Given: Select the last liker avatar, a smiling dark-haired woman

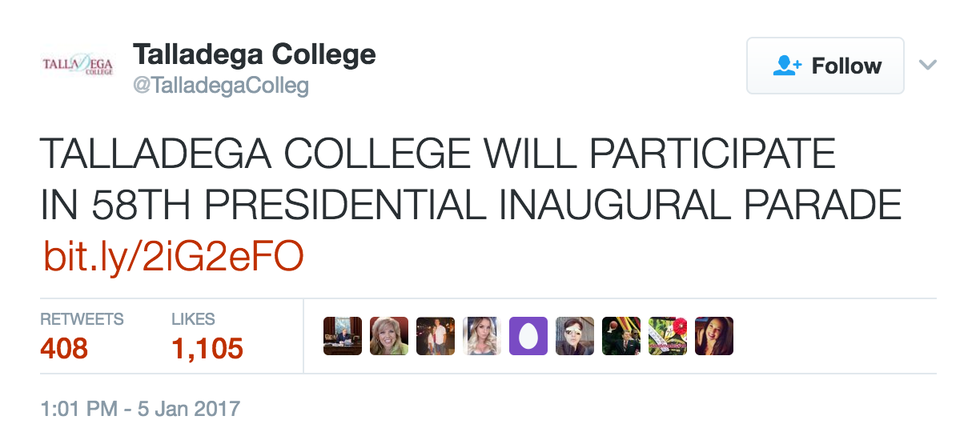Looking at the screenshot, I should pyautogui.click(x=714, y=336).
